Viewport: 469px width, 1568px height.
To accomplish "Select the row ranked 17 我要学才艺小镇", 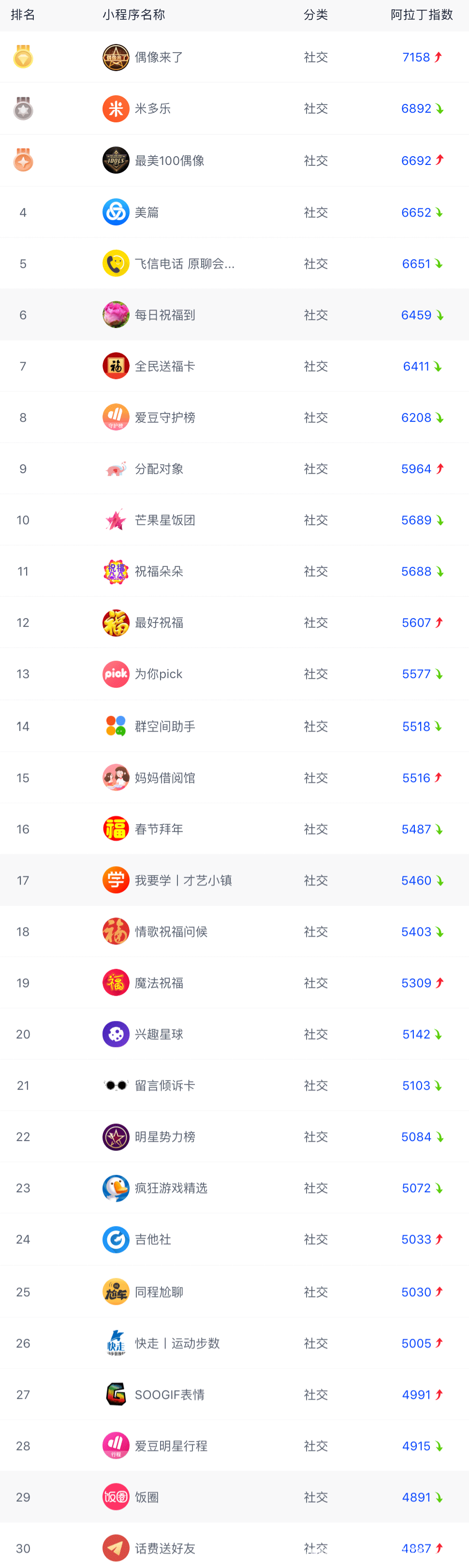I will click(234, 880).
